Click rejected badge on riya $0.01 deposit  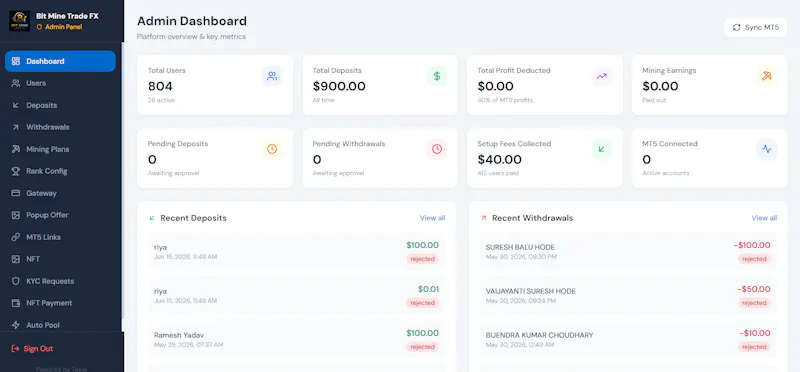[x=422, y=303]
